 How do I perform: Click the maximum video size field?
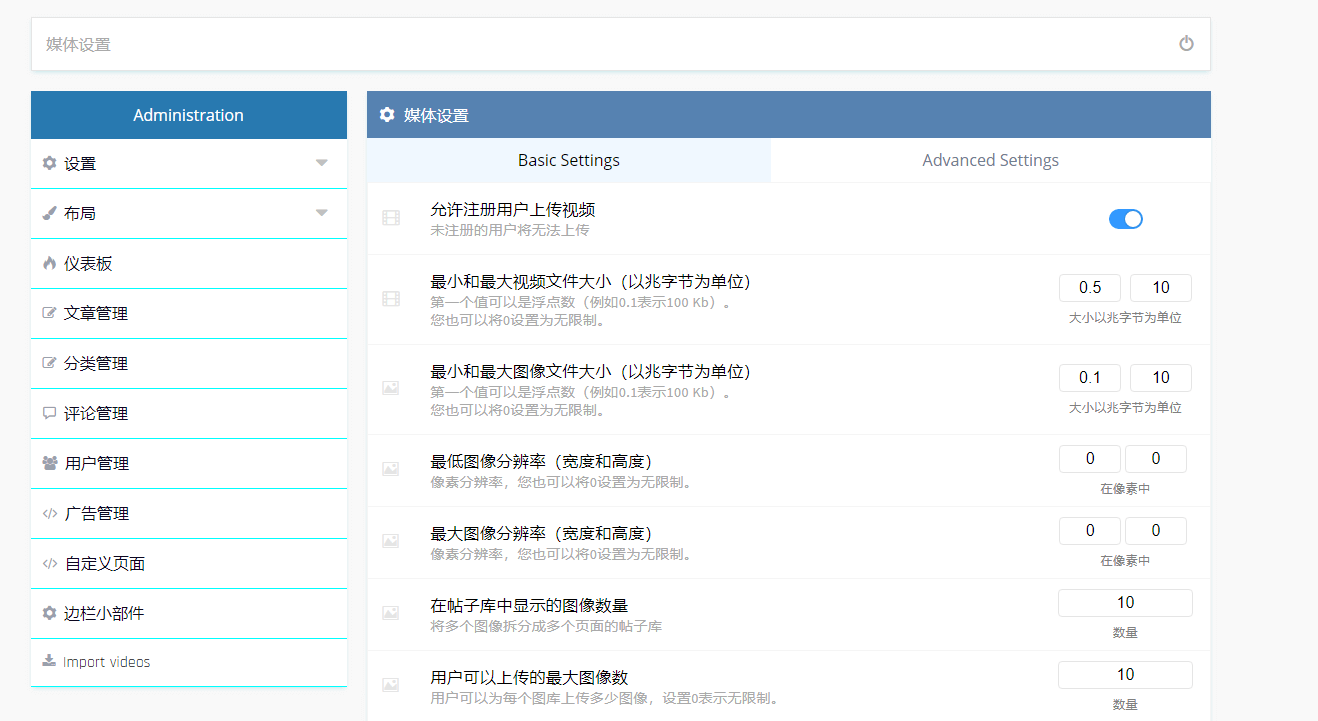(x=1161, y=288)
